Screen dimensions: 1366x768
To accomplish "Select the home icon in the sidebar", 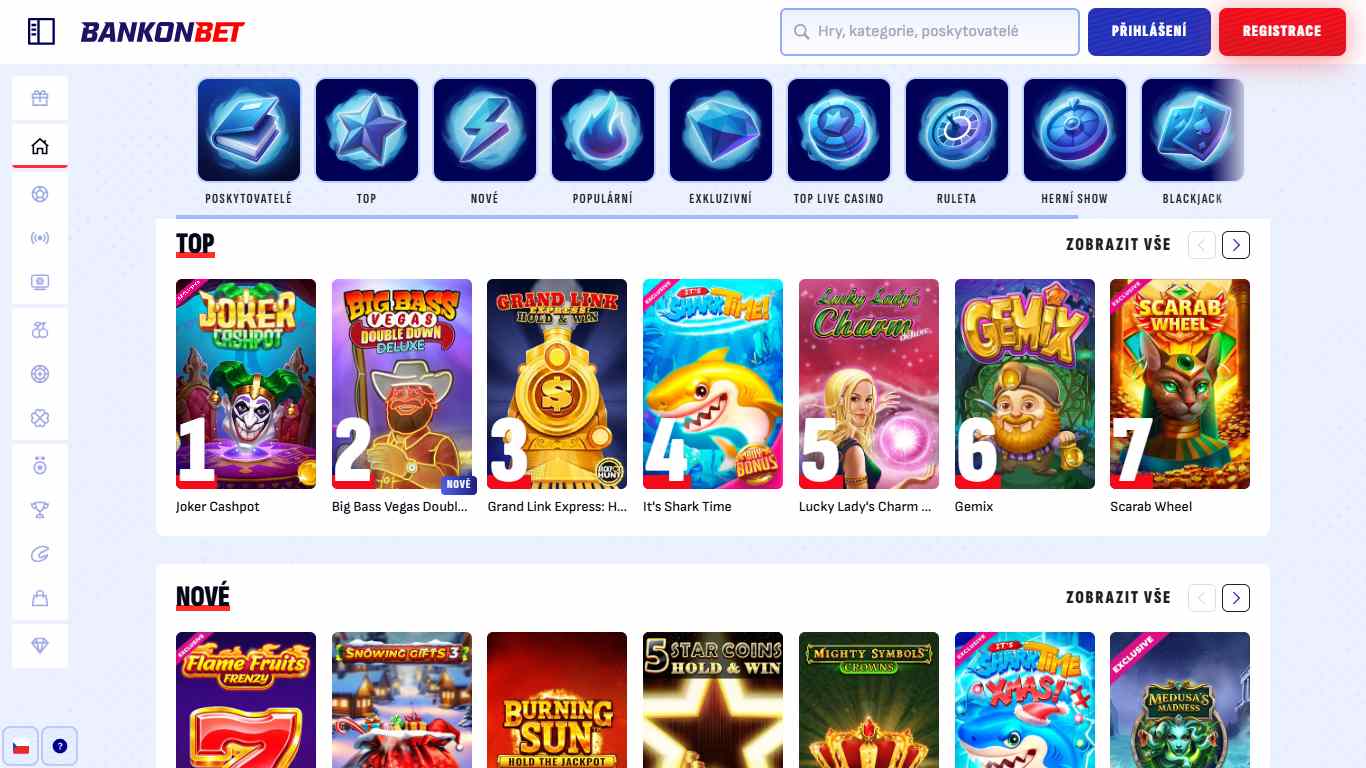I will (40, 147).
